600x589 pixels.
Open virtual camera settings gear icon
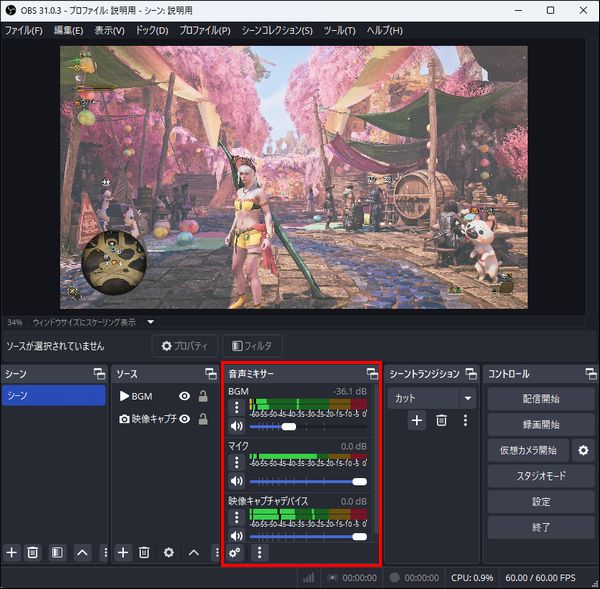(x=583, y=450)
